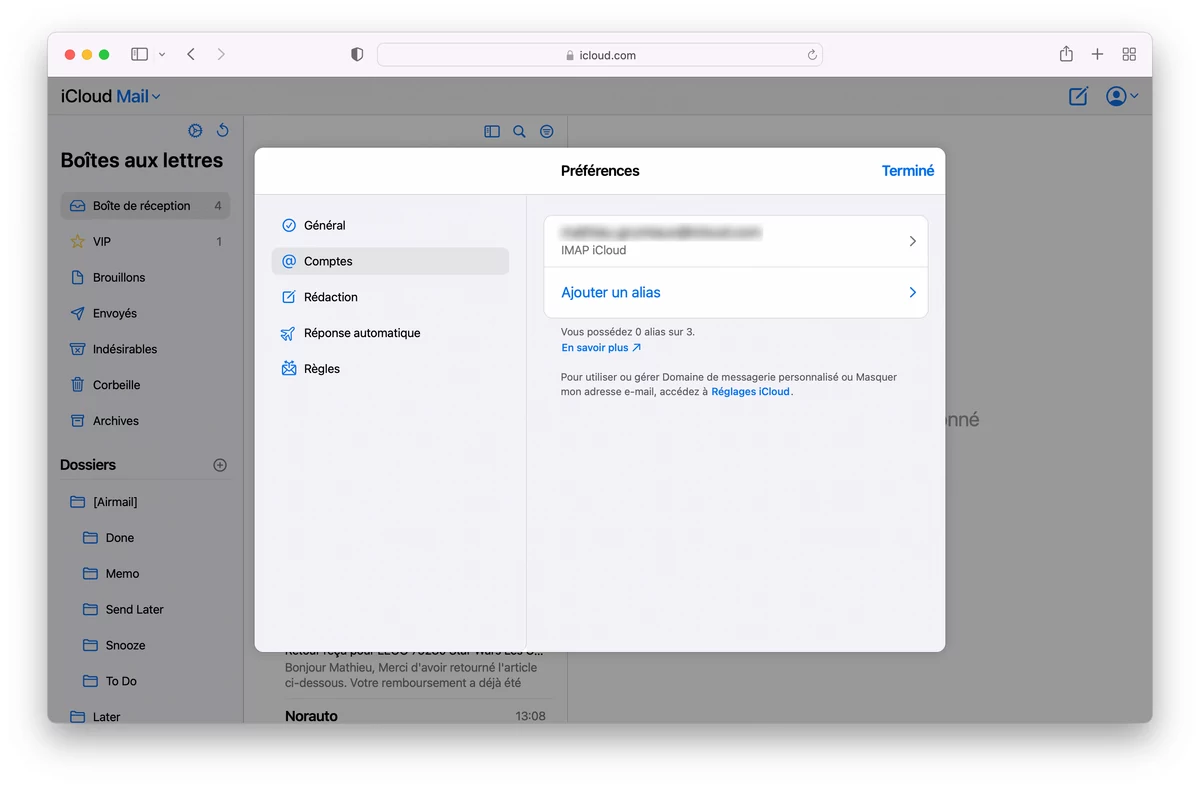Search mail with the magnifier icon
The height and width of the screenshot is (786, 1200).
[519, 131]
